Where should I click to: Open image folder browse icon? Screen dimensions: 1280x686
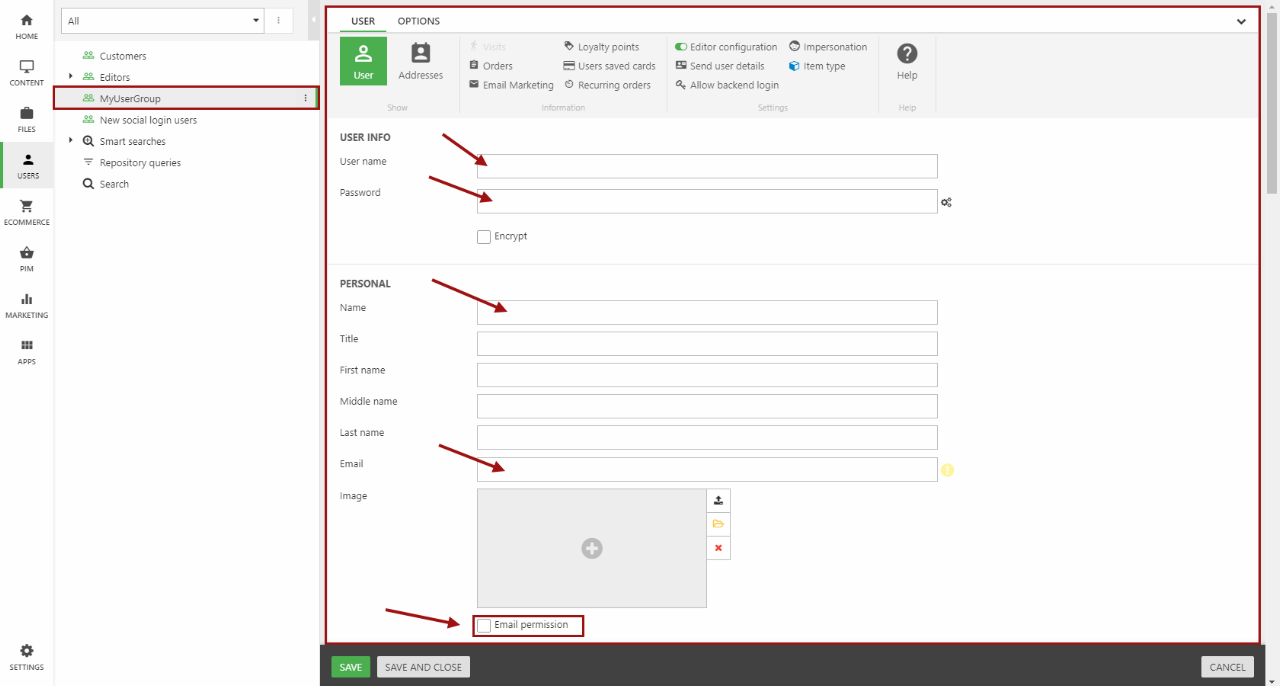coord(718,524)
